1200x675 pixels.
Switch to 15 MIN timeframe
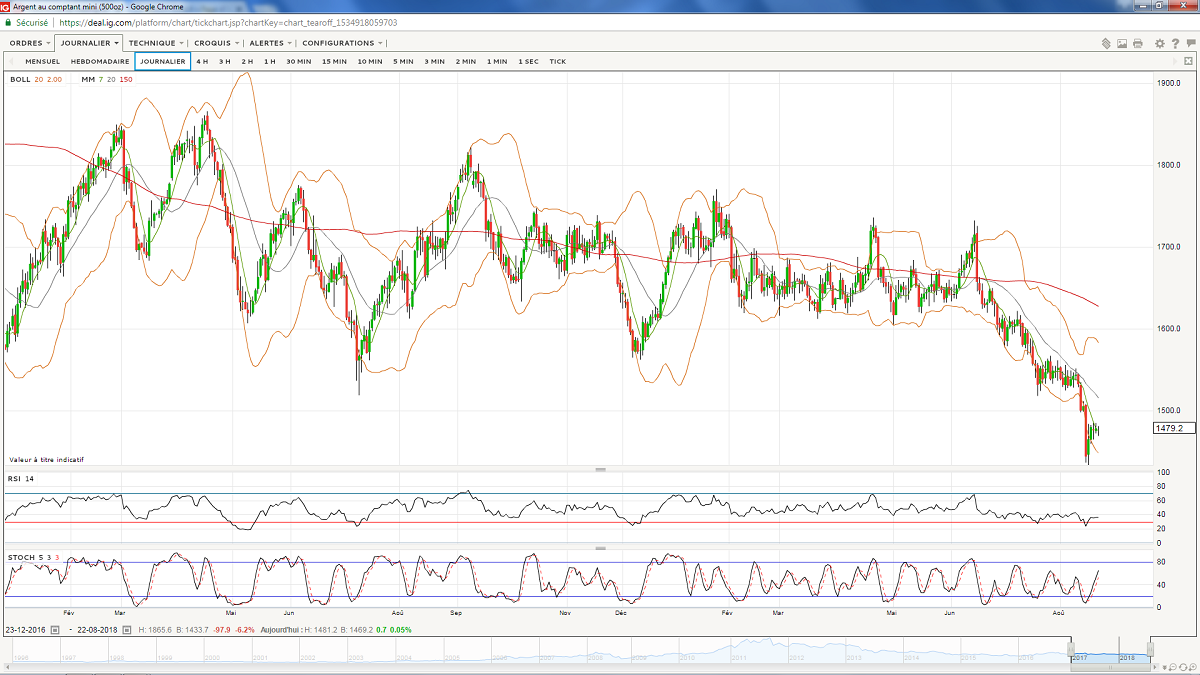(334, 61)
